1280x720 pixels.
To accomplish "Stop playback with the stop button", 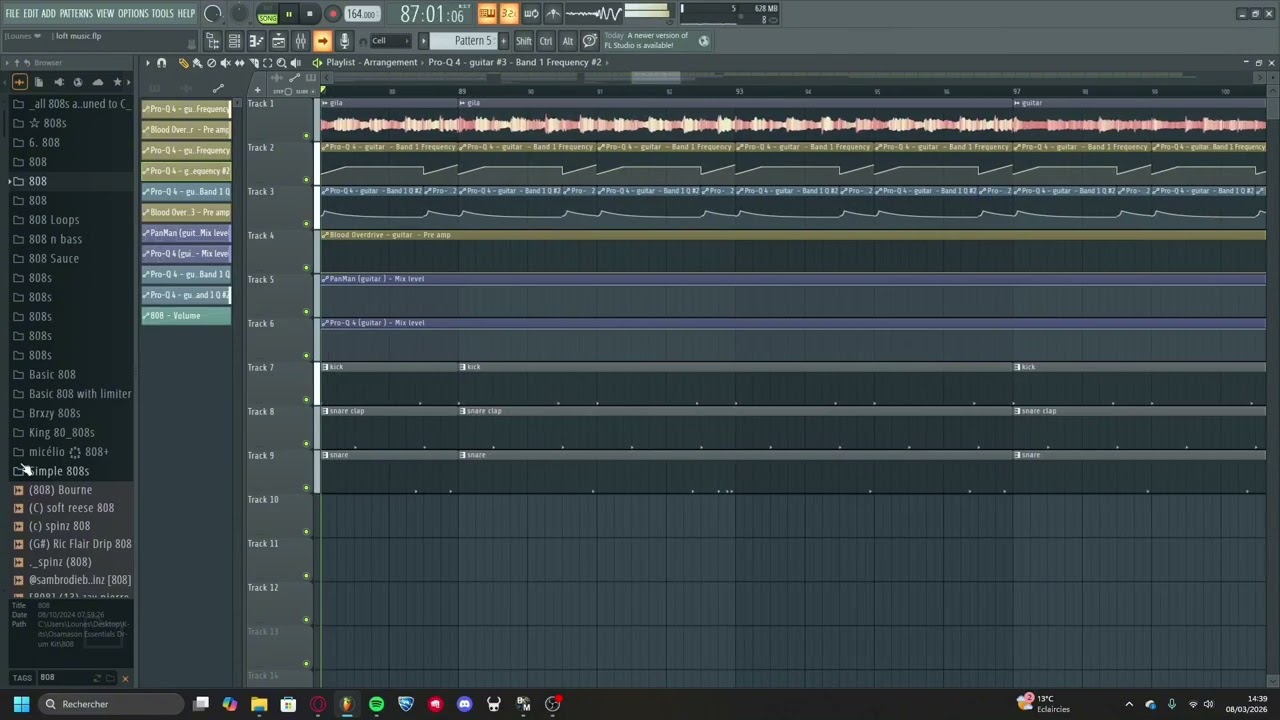I will [309, 14].
